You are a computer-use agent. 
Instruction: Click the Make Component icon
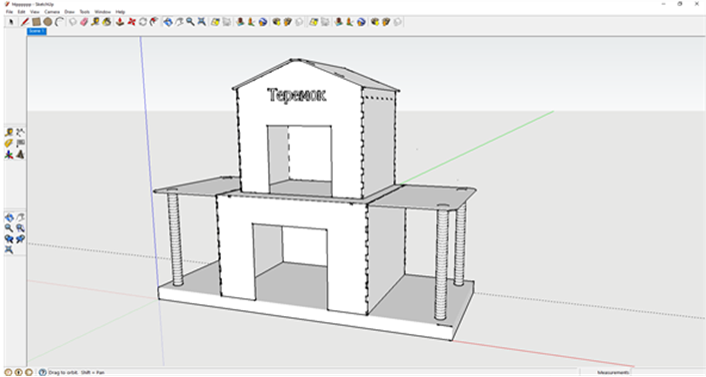point(72,22)
